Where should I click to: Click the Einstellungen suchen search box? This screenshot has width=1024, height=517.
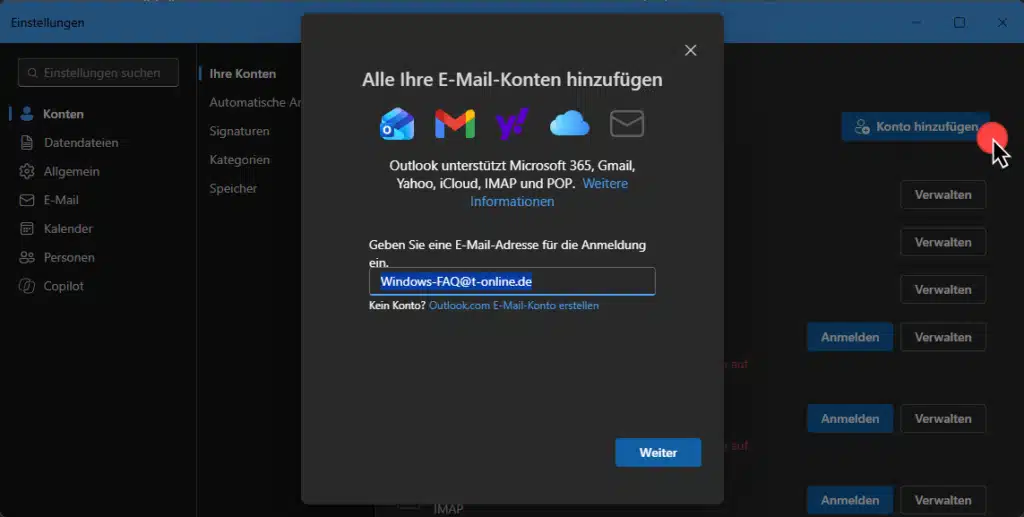pyautogui.click(x=98, y=73)
